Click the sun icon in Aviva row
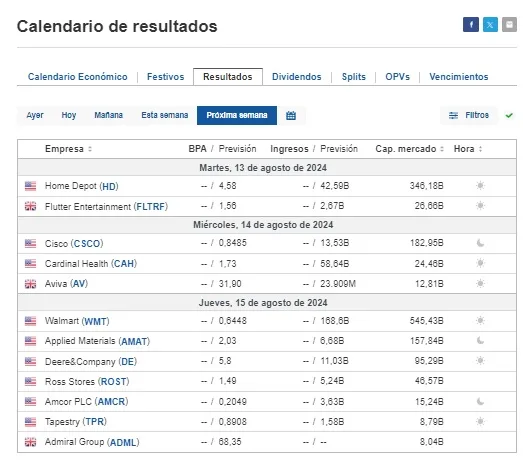This screenshot has width=523, height=469. [x=480, y=284]
